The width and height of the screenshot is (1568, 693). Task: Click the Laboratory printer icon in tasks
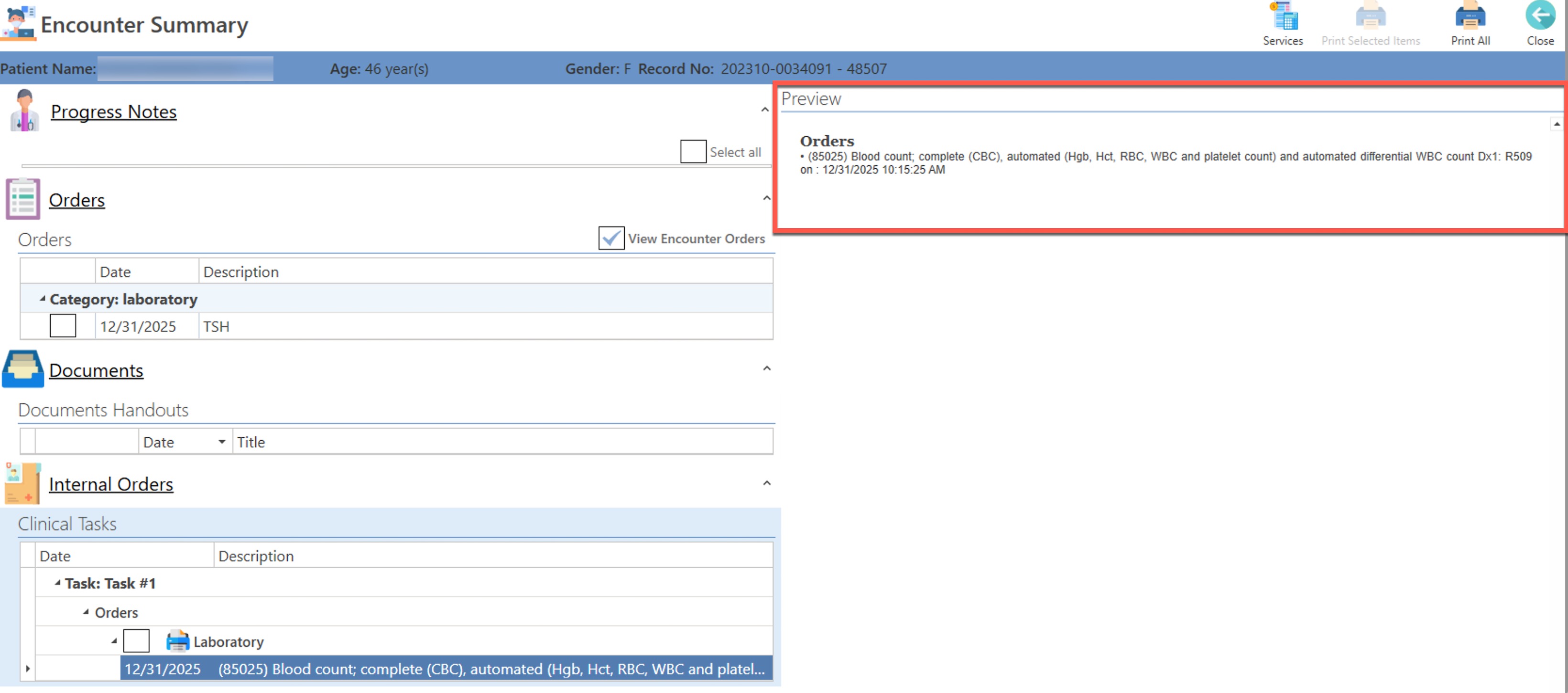(177, 641)
